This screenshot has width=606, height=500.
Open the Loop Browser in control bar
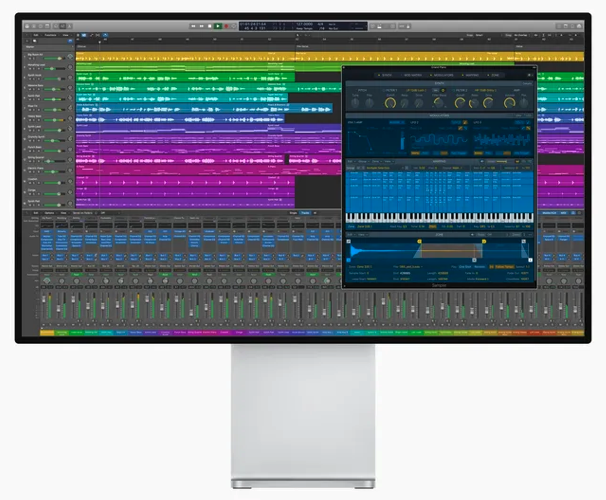click(572, 26)
